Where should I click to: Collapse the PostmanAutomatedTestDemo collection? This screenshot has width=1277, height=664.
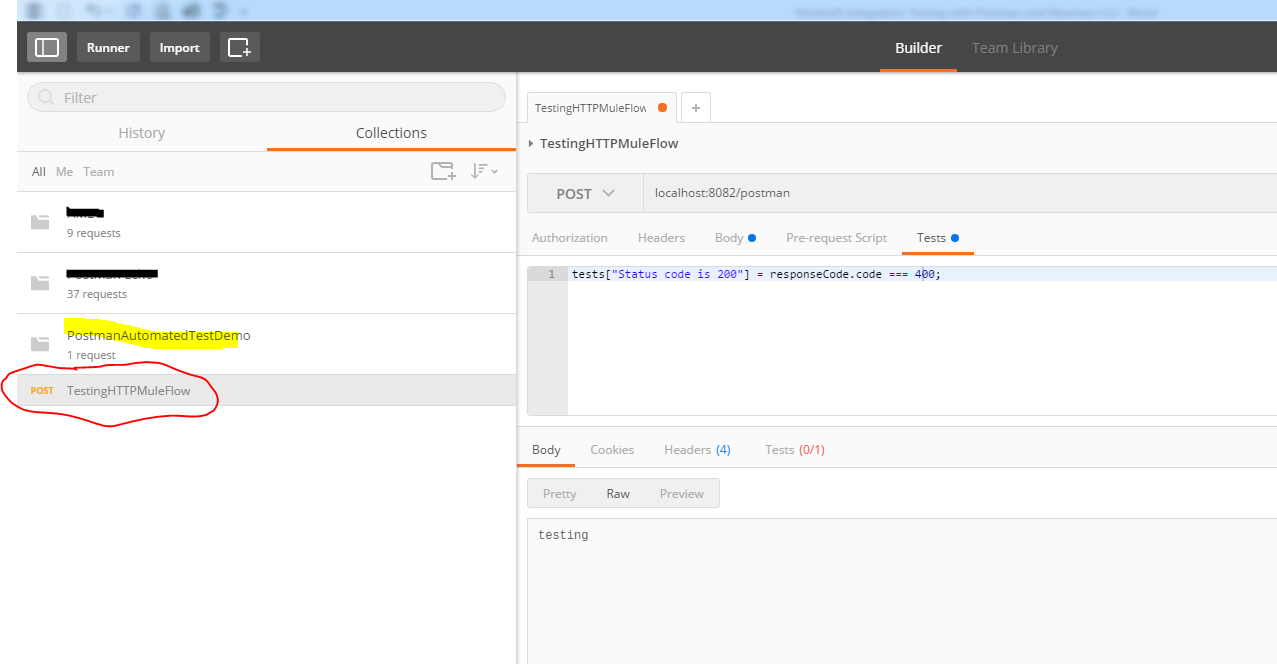click(267, 344)
